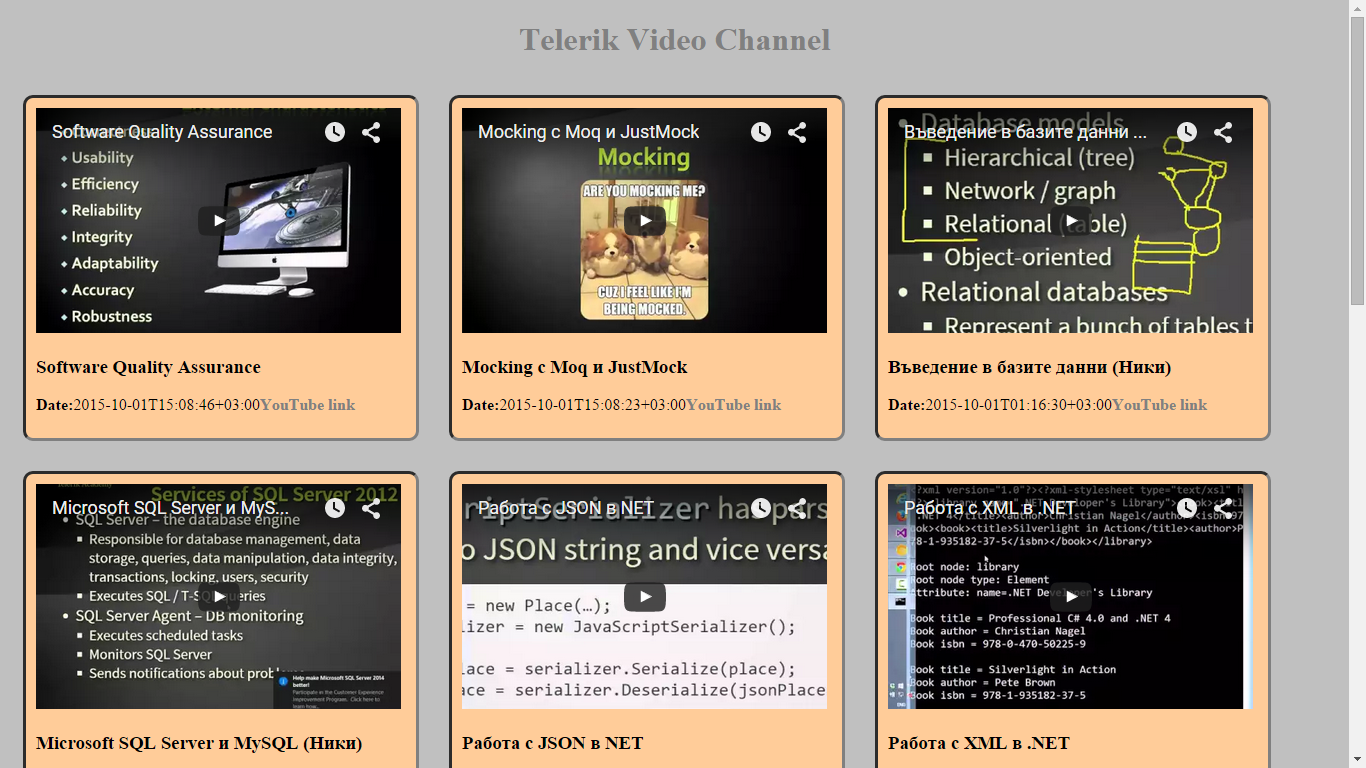Click Watch later clock on Mocking с Moq video
The width and height of the screenshot is (1366, 768).
coord(761,132)
